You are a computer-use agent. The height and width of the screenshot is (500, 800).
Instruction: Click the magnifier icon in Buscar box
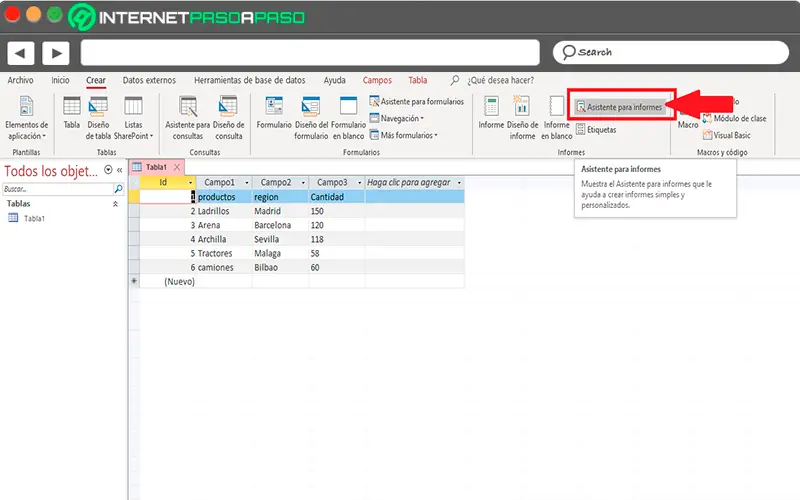coord(118,189)
